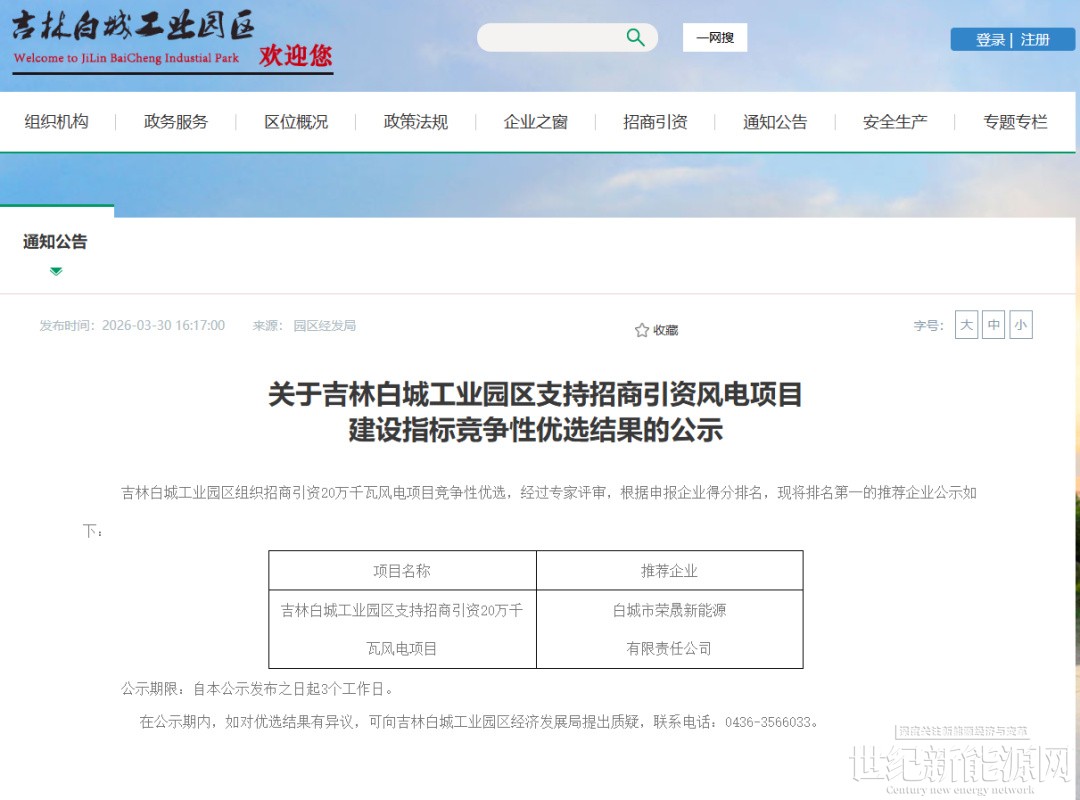Click the star favorite (收藏) icon
This screenshot has height=800, width=1080.
[642, 330]
